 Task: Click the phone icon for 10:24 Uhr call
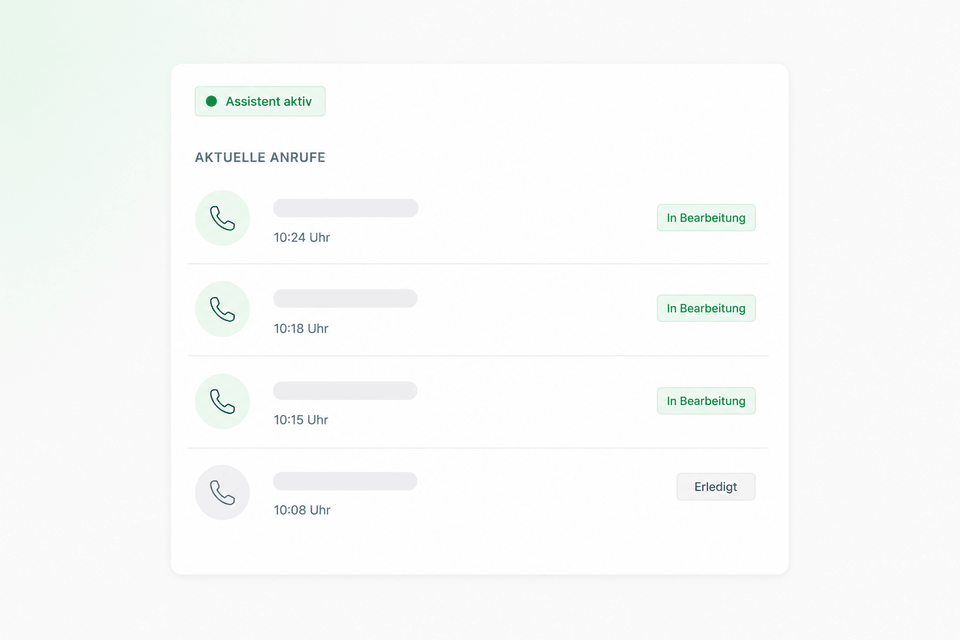click(x=222, y=218)
